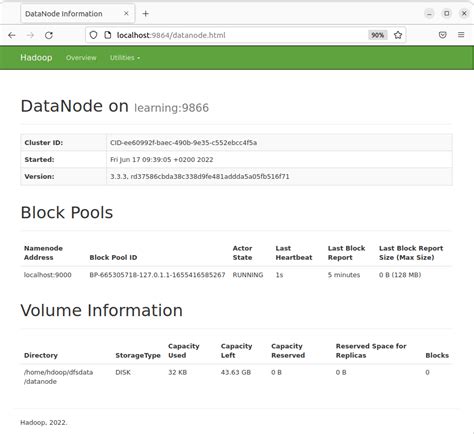Click the Last Block Report column header
474x434 pixels.
346,253
